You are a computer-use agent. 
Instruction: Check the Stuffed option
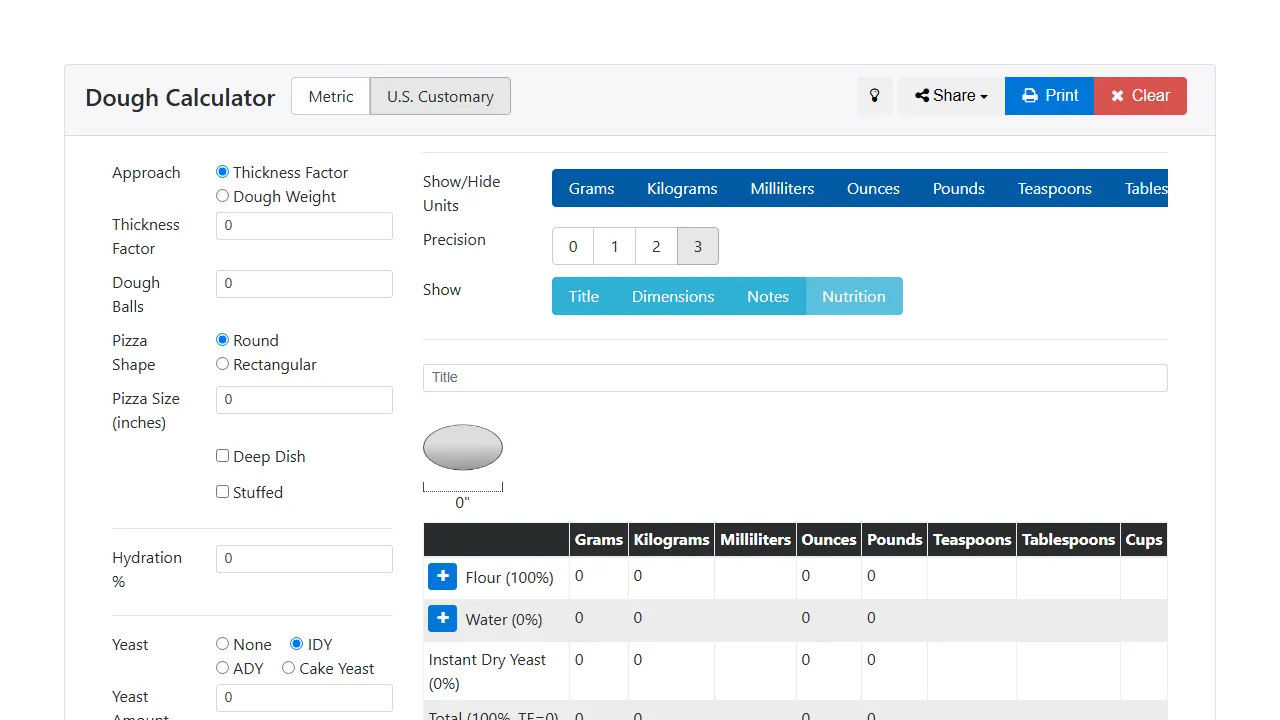223,492
